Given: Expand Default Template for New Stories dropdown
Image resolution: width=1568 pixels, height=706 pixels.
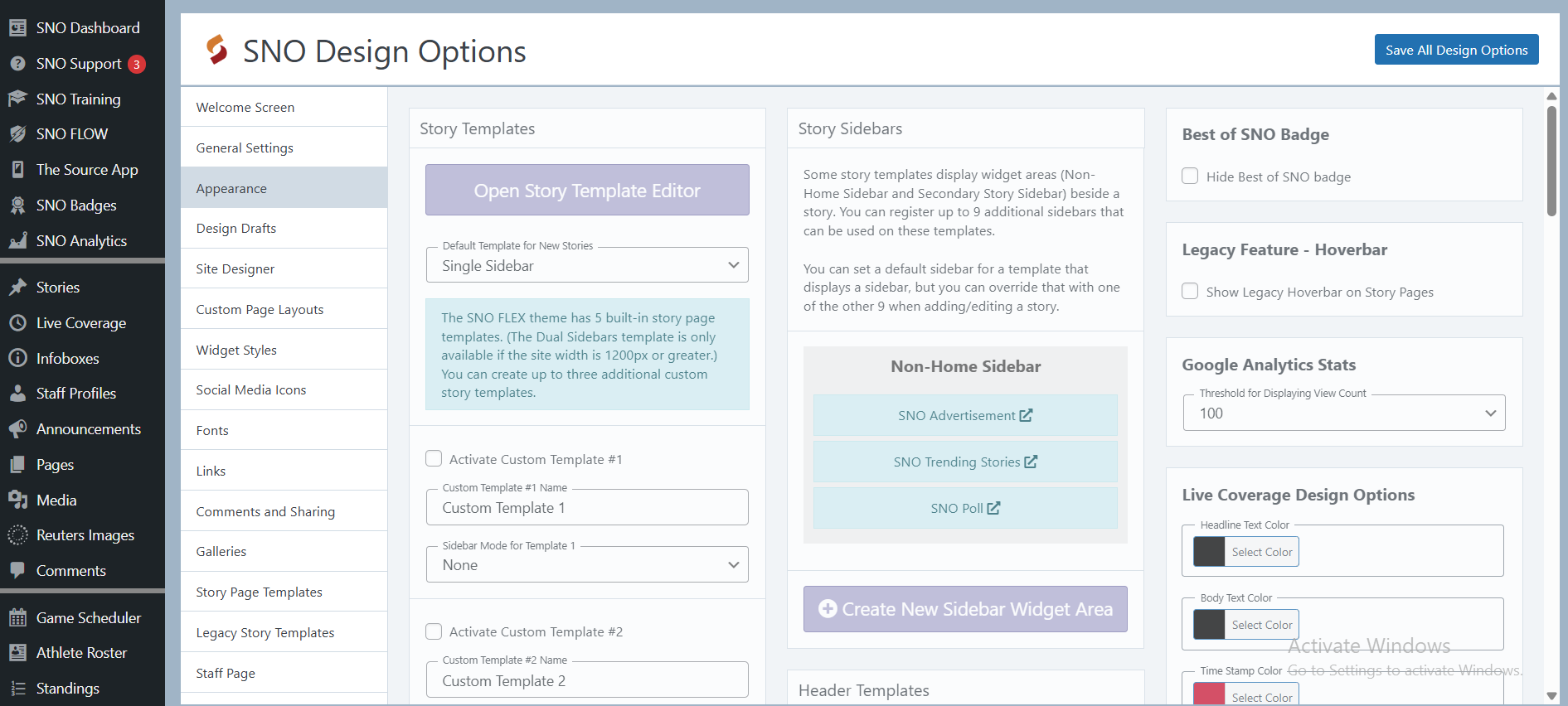Looking at the screenshot, I should point(587,266).
